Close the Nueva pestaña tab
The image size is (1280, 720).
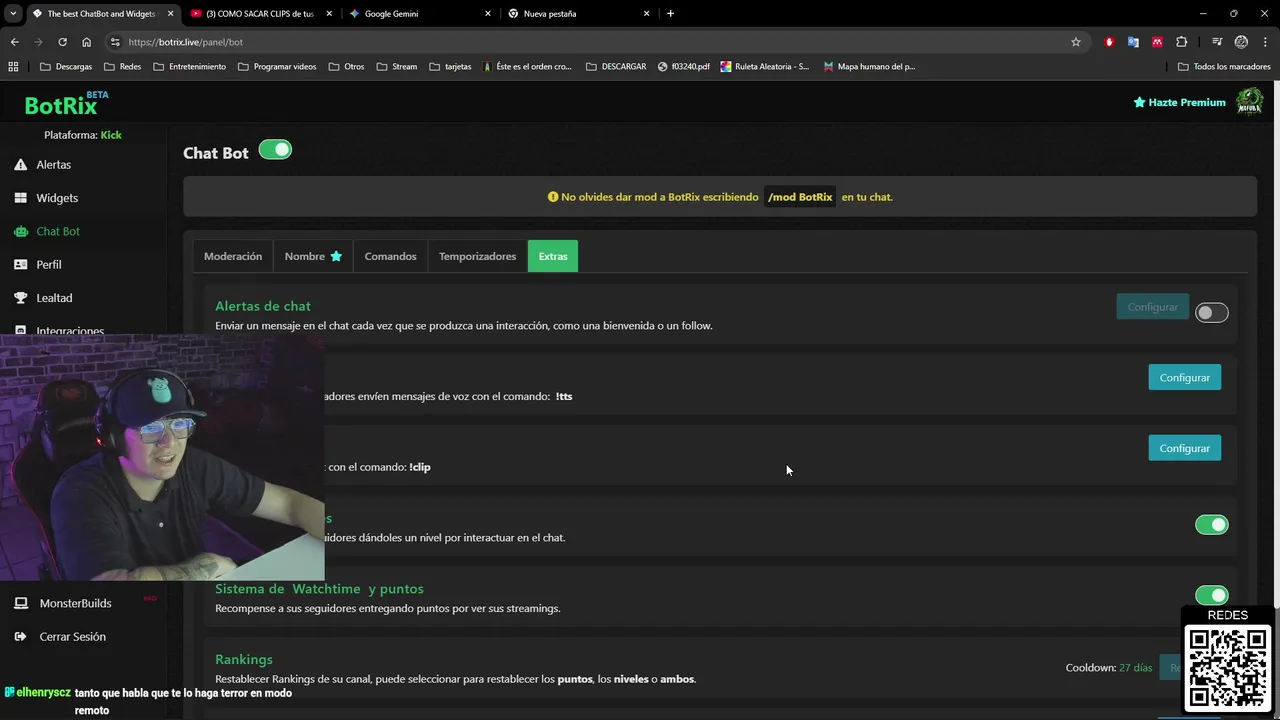647,14
